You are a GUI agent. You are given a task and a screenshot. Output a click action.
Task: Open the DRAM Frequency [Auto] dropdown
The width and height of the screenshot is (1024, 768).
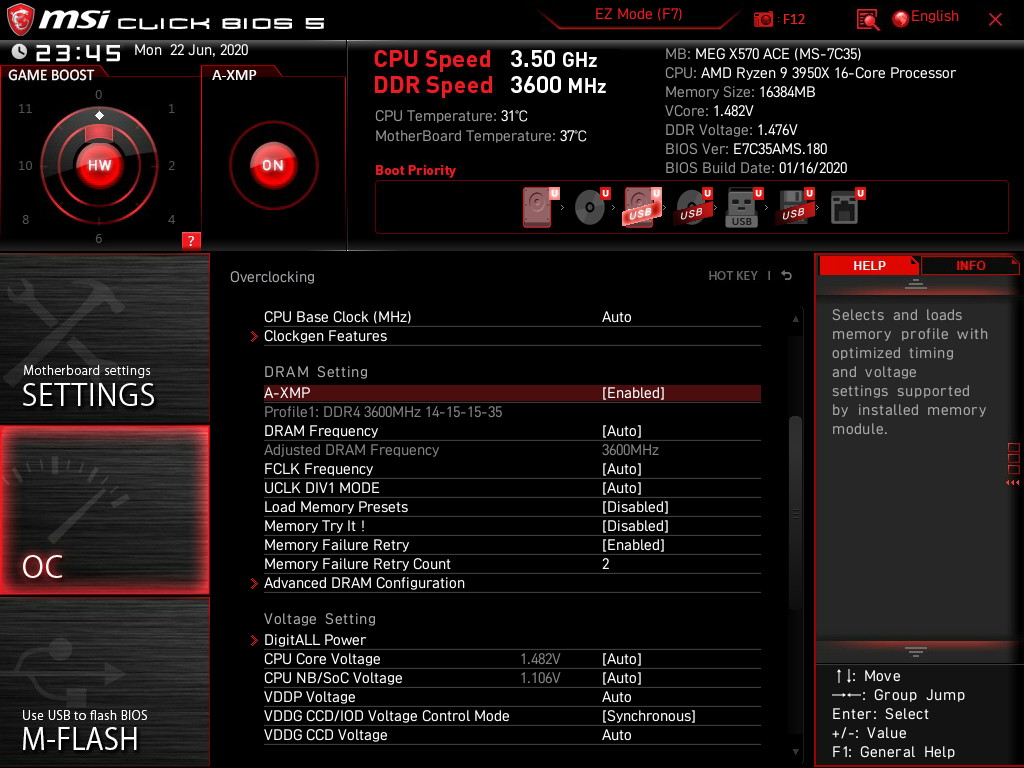[512, 431]
